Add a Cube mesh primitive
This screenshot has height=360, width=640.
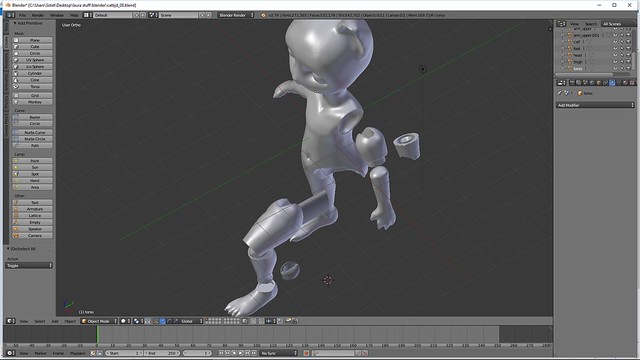(x=32, y=47)
